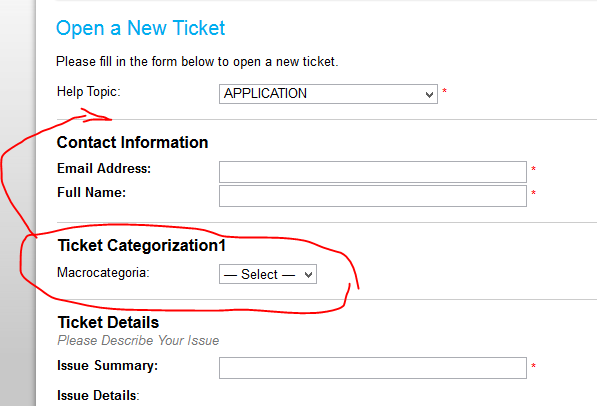Click the Full Name label
Viewport: 597px width, 406px height.
tap(91, 192)
